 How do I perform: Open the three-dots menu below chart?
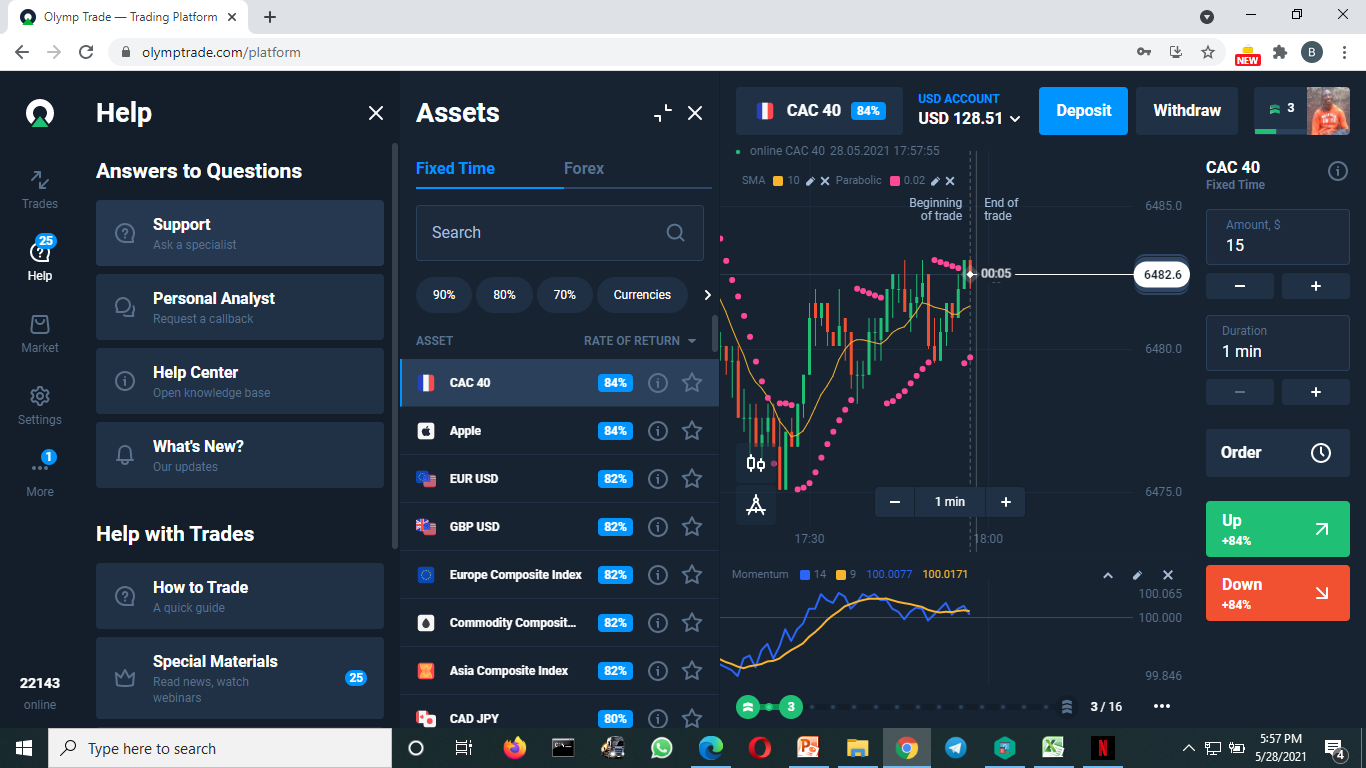click(1161, 706)
